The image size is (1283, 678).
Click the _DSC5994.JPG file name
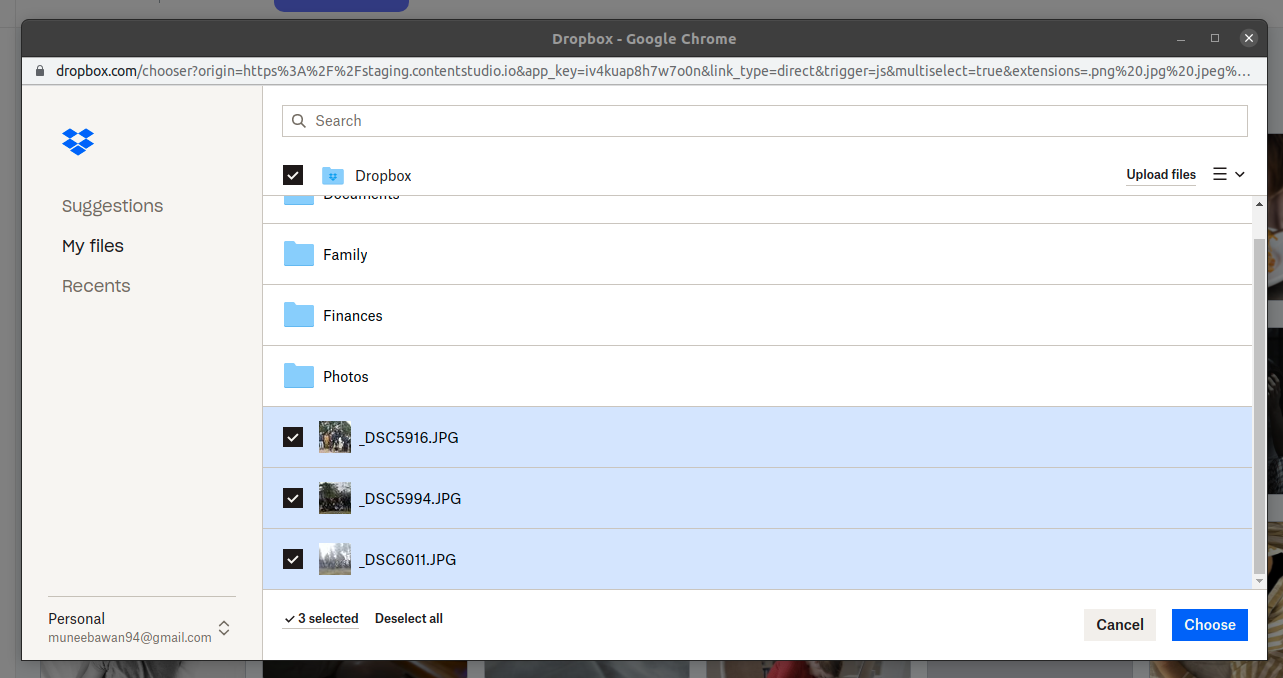click(x=410, y=499)
